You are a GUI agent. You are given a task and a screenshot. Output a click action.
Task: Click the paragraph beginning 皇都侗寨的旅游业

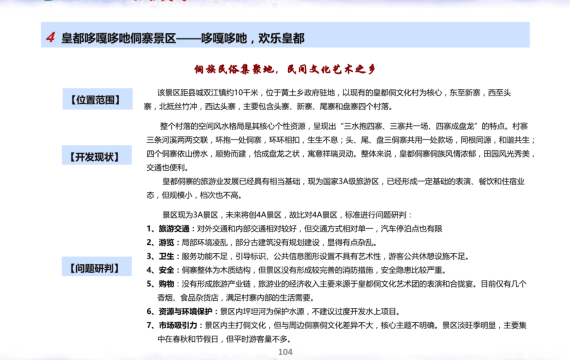[336, 188]
